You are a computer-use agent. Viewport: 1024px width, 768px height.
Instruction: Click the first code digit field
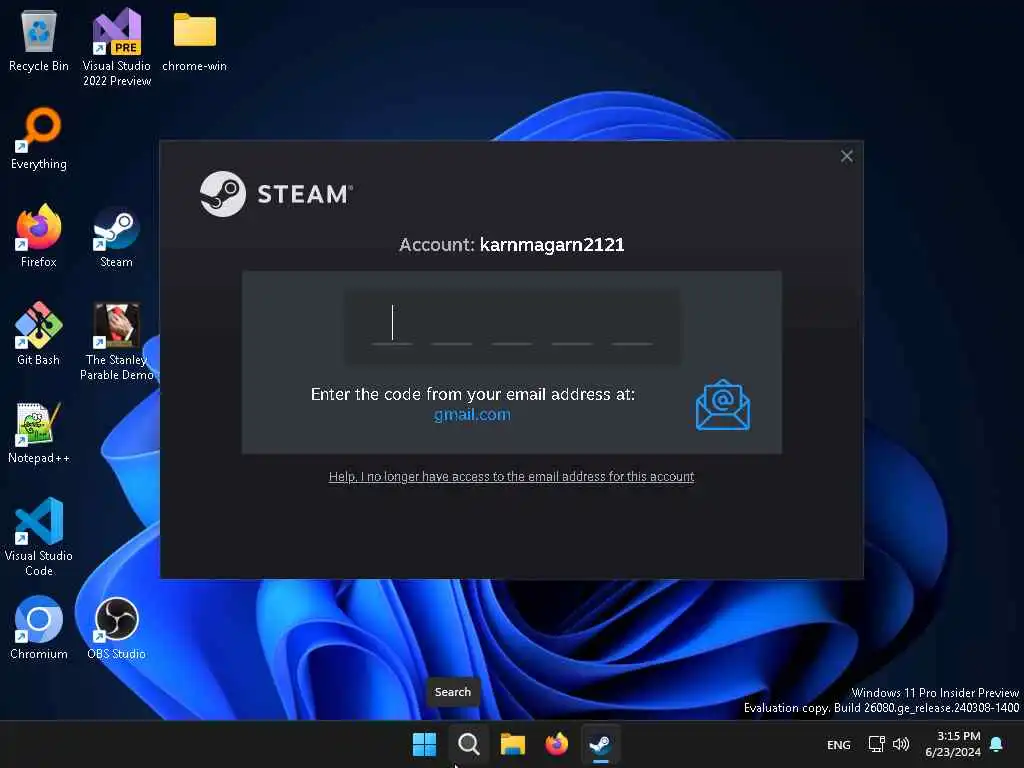coord(392,325)
